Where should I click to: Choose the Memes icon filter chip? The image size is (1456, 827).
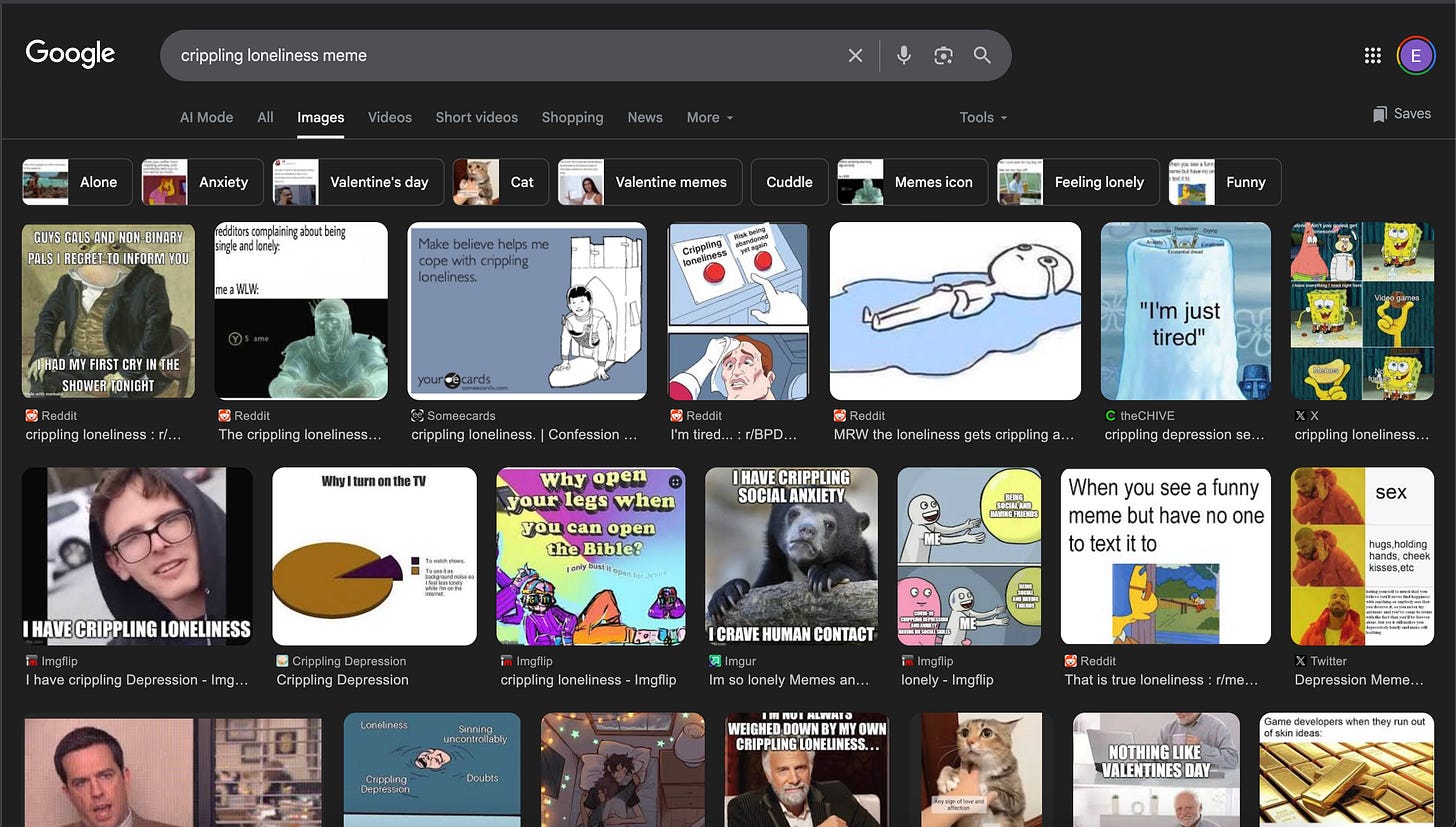tap(912, 182)
